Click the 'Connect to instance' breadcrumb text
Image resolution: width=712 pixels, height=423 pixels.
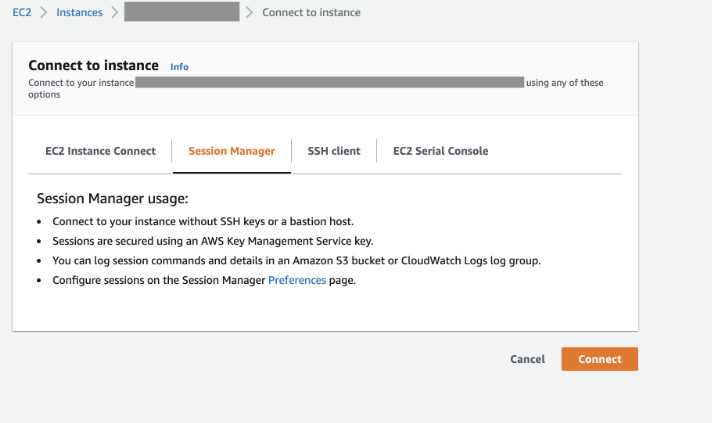[311, 12]
